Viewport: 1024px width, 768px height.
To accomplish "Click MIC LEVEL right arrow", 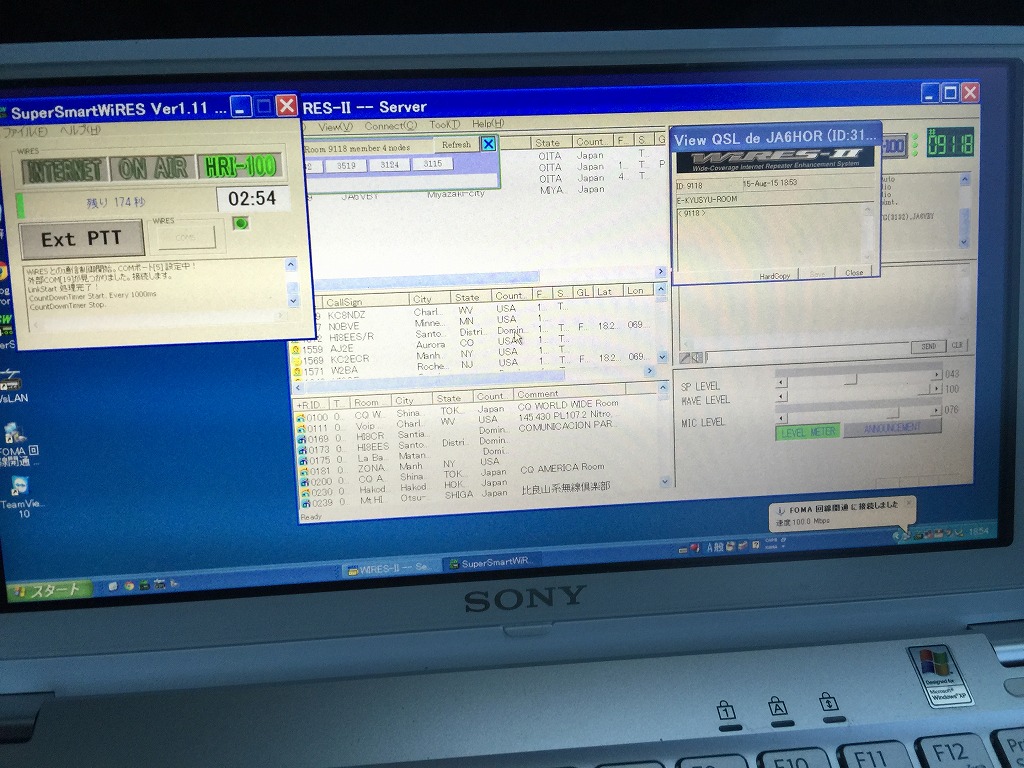I will (937, 410).
